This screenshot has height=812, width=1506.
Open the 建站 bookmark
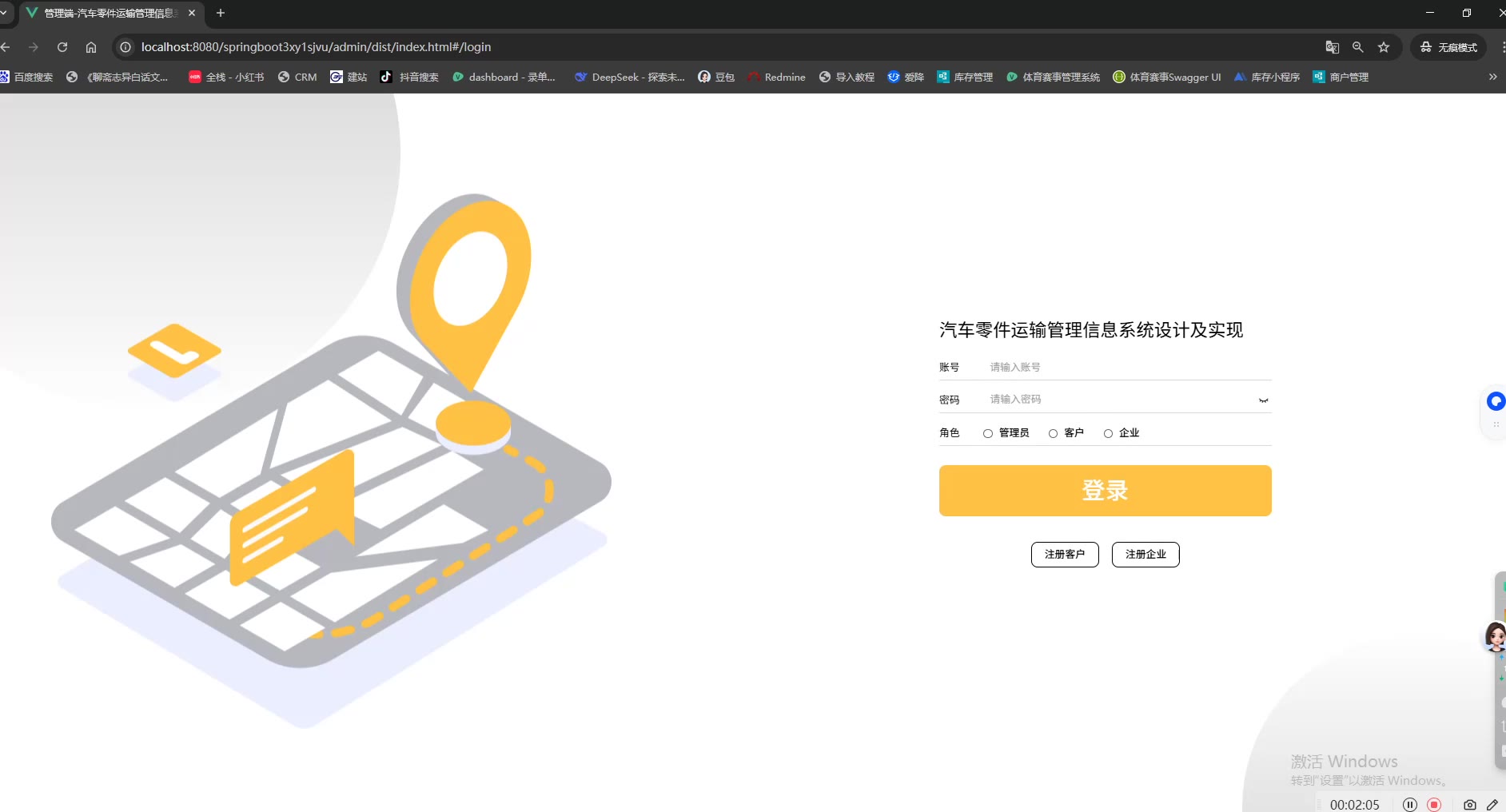point(349,77)
